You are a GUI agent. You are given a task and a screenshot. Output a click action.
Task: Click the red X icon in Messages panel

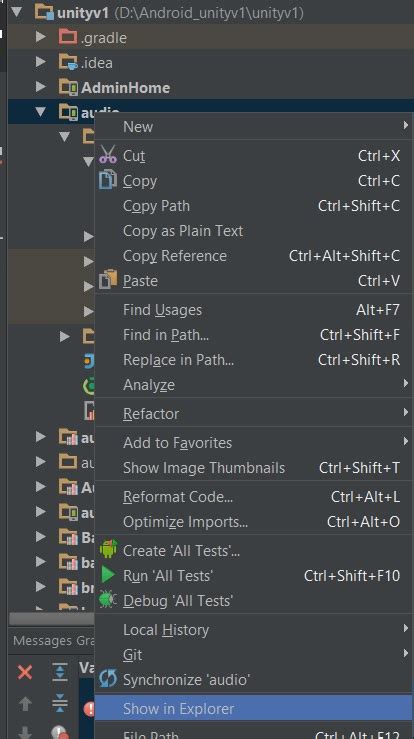point(25,672)
